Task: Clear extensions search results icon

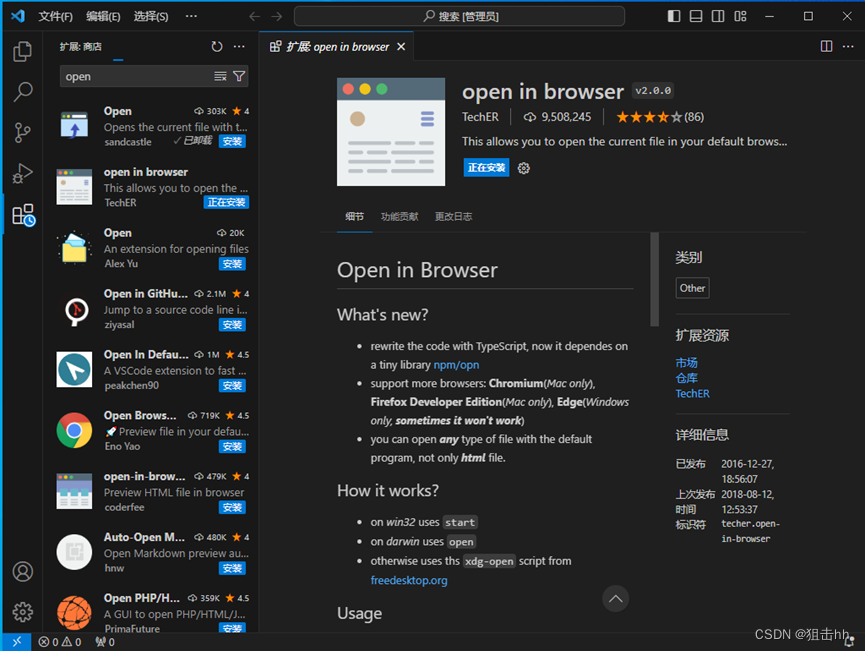Action: click(x=220, y=77)
